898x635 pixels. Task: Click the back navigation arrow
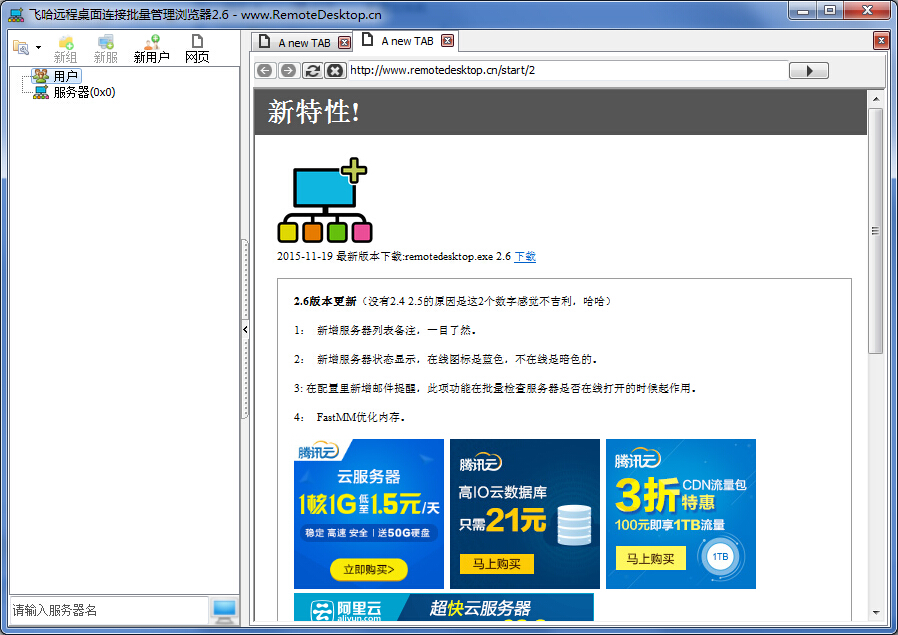[x=265, y=70]
